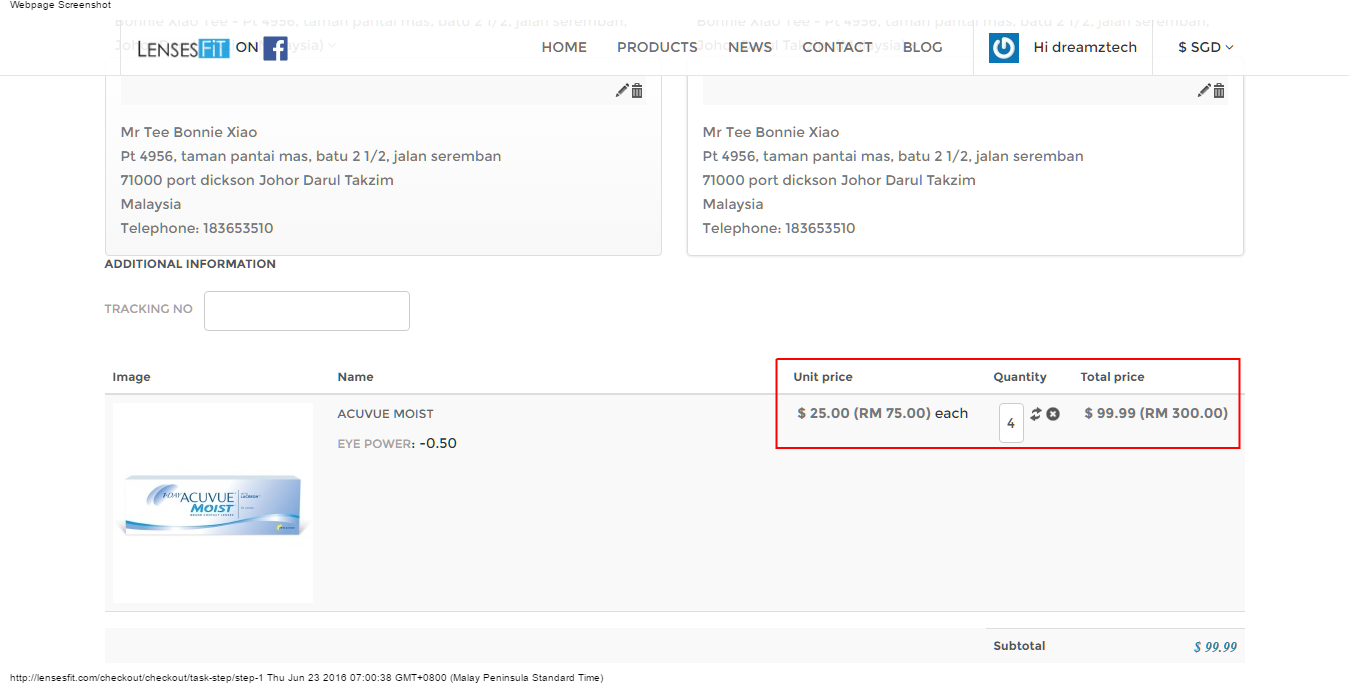The height and width of the screenshot is (683, 1349).
Task: Click the power icon beside Hi dreamztech
Action: [1004, 48]
